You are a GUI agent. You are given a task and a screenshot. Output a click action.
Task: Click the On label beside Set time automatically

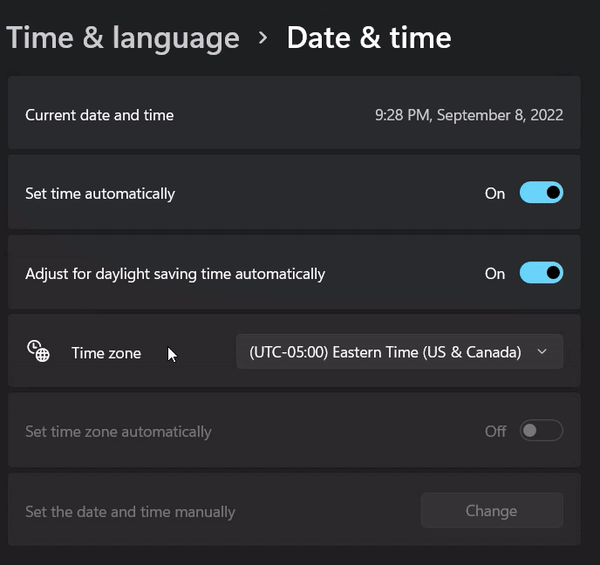495,194
